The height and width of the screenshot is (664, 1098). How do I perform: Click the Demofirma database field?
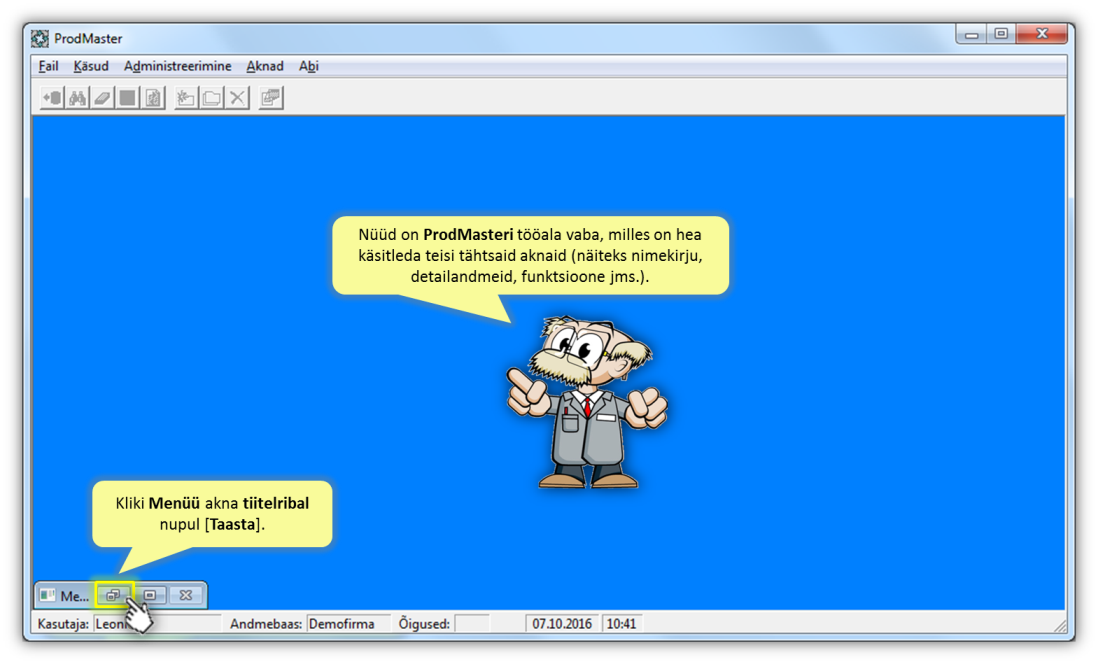tap(348, 623)
